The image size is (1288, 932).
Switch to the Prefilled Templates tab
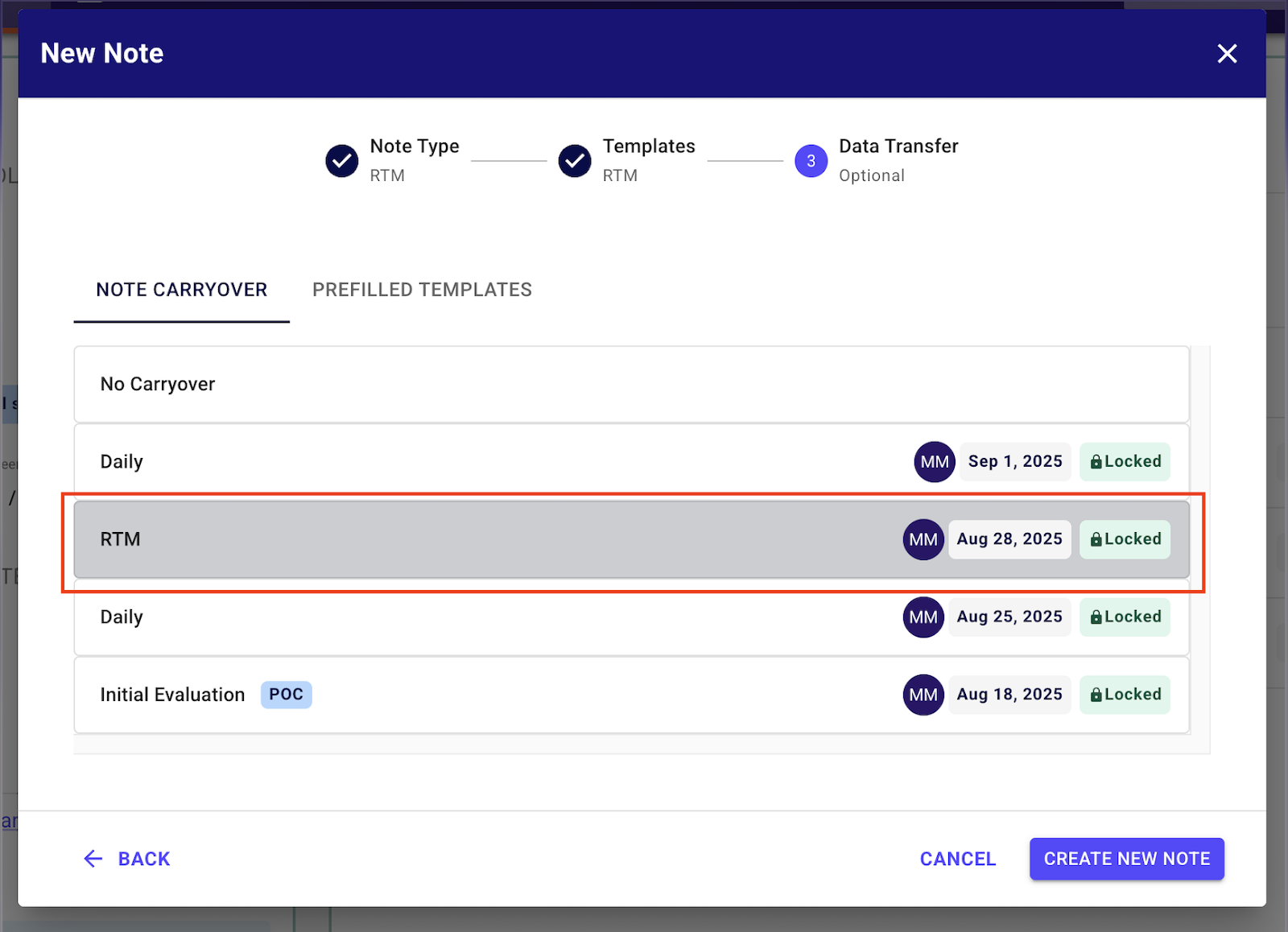click(x=422, y=290)
